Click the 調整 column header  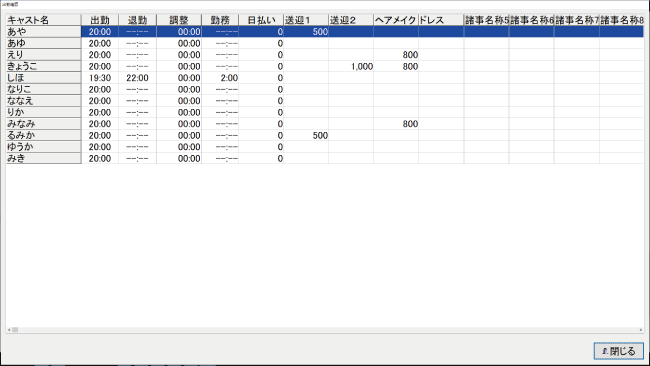coord(179,20)
